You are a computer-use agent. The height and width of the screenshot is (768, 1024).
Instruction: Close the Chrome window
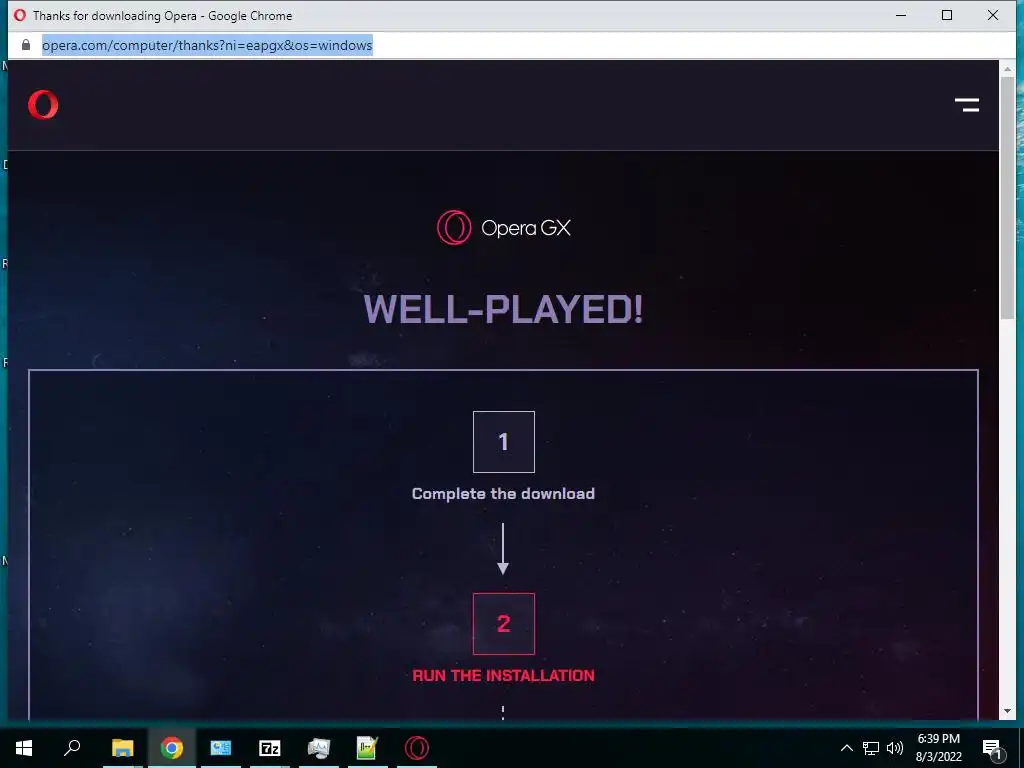tap(993, 15)
